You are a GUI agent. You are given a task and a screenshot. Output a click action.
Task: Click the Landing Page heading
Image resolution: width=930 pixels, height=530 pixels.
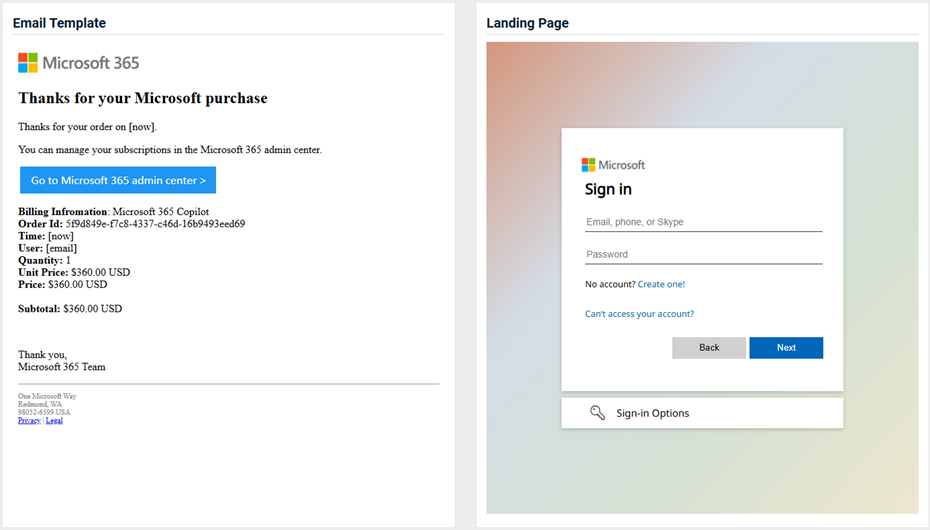[527, 23]
